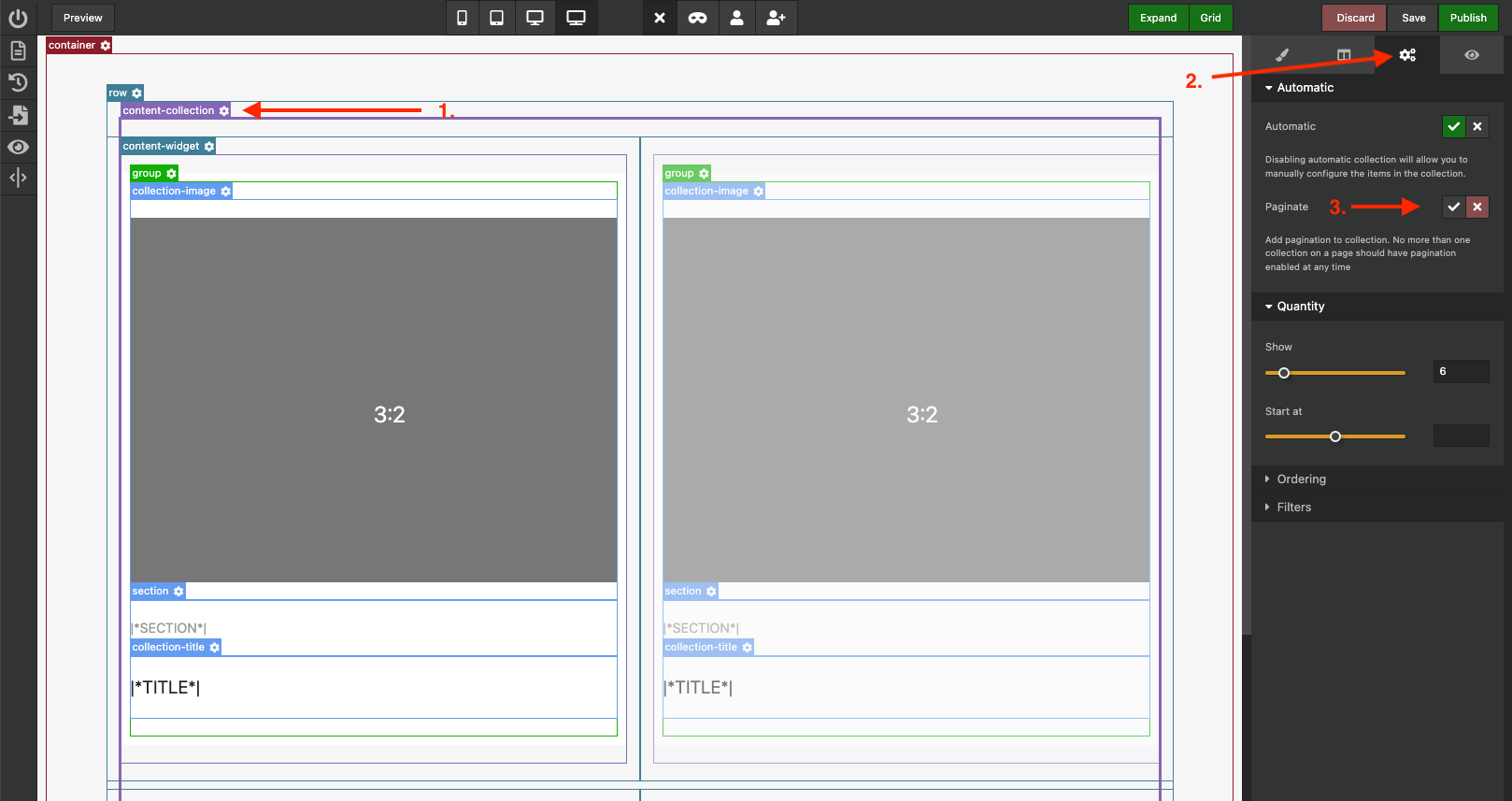Click the Start at input field

1461,436
